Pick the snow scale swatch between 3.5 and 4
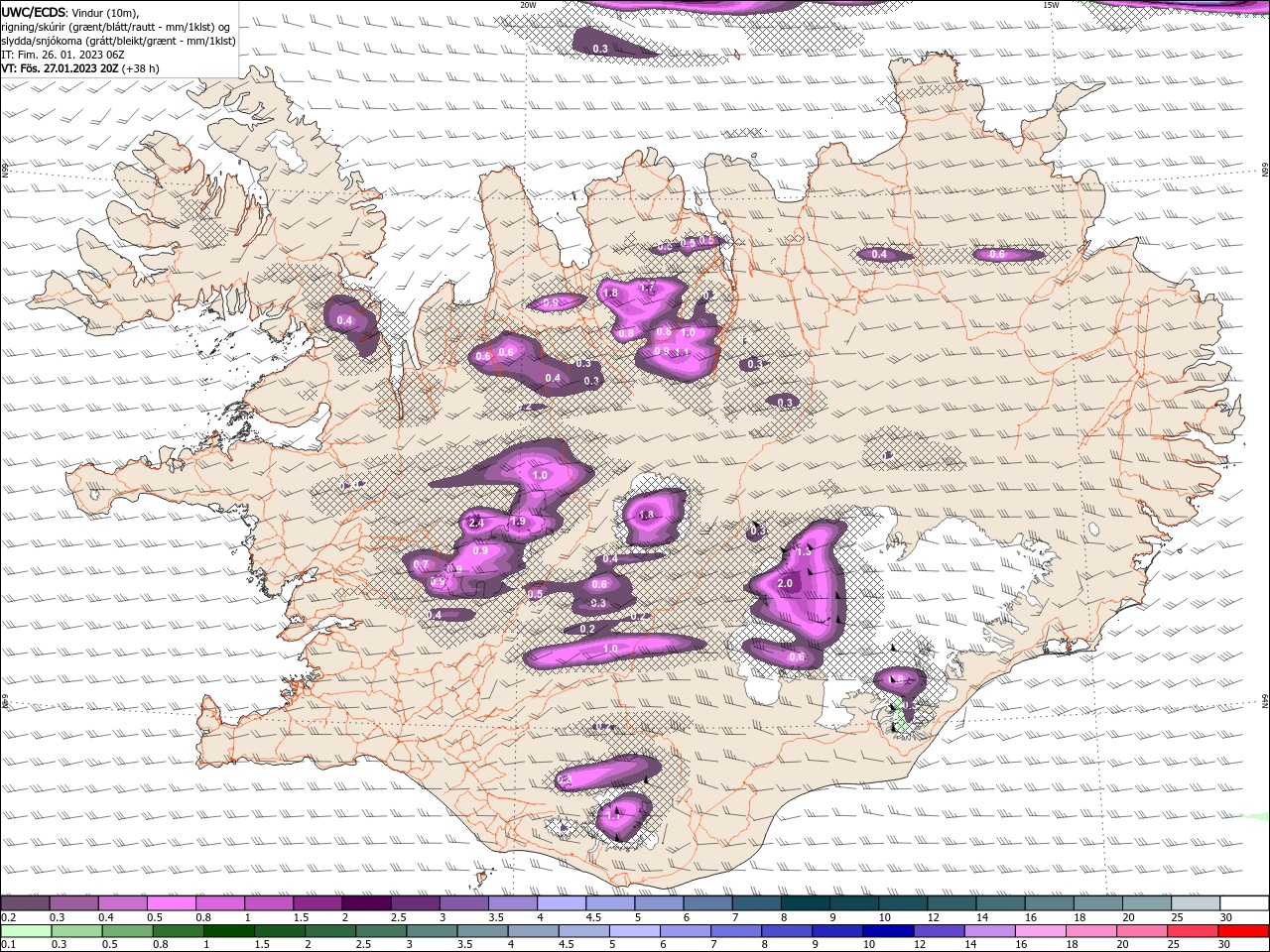Screen dimensions: 1270x952 [x=513, y=903]
